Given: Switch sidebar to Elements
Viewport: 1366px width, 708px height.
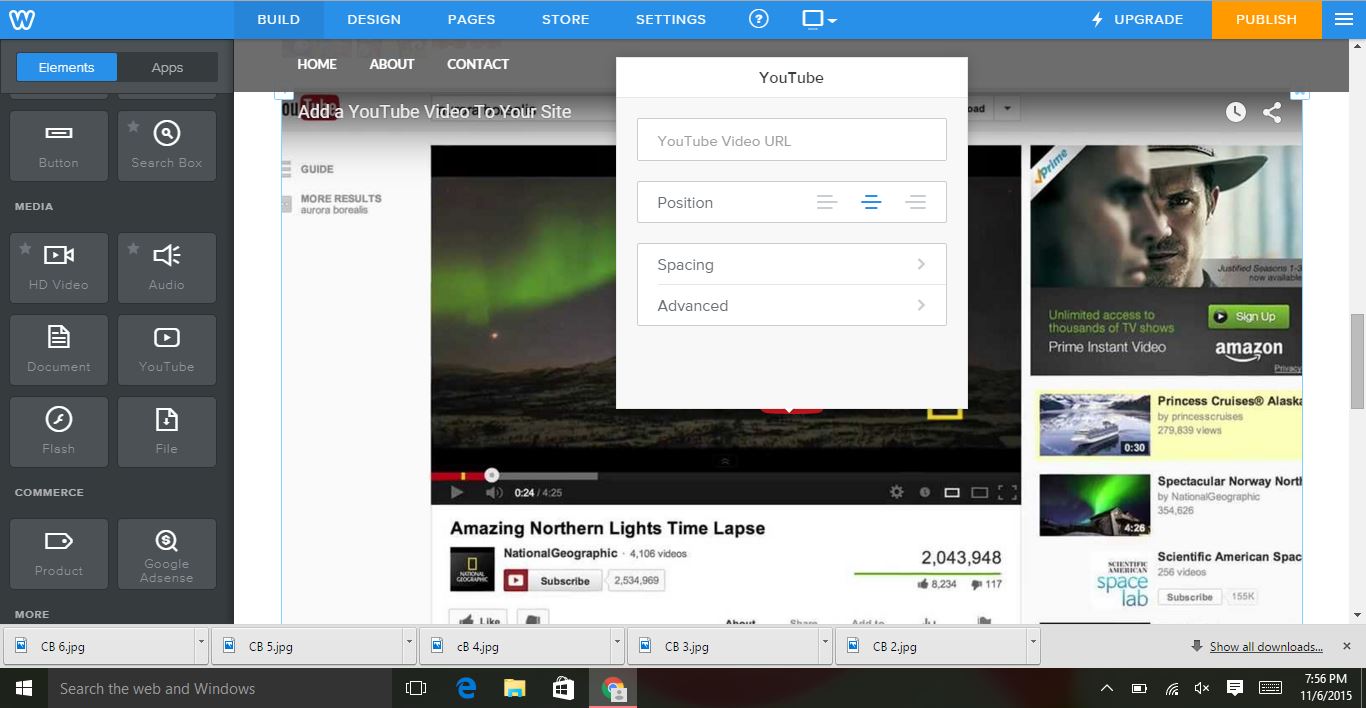Looking at the screenshot, I should click(67, 67).
